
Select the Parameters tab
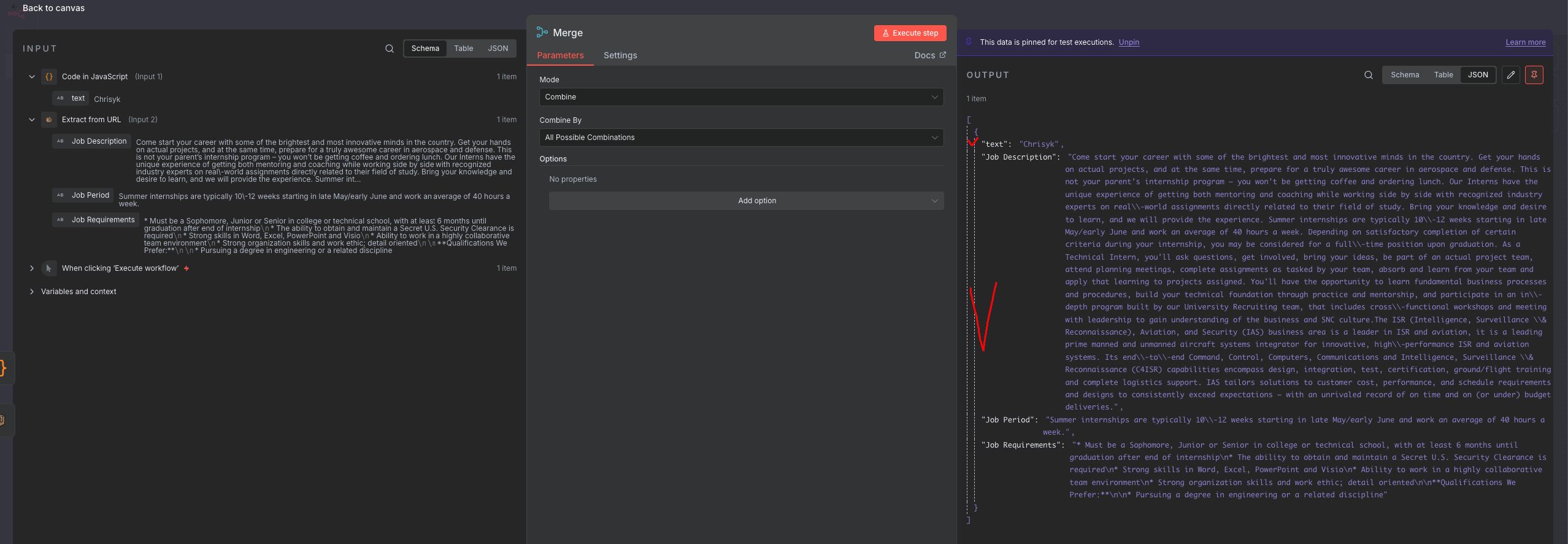point(560,55)
